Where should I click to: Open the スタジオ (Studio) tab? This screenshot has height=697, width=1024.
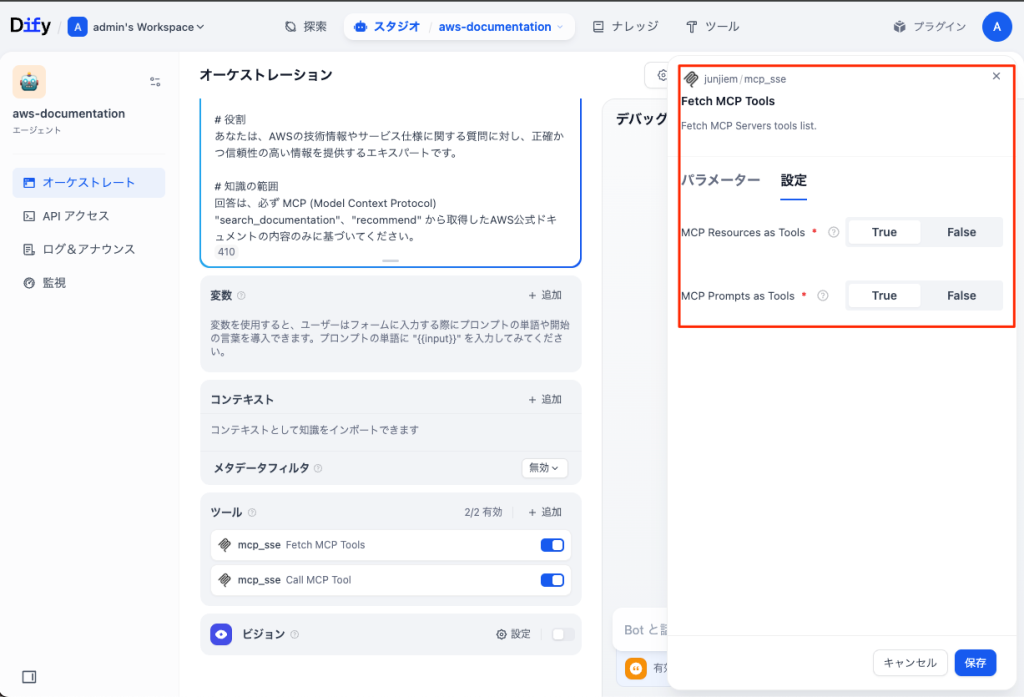[x=387, y=27]
